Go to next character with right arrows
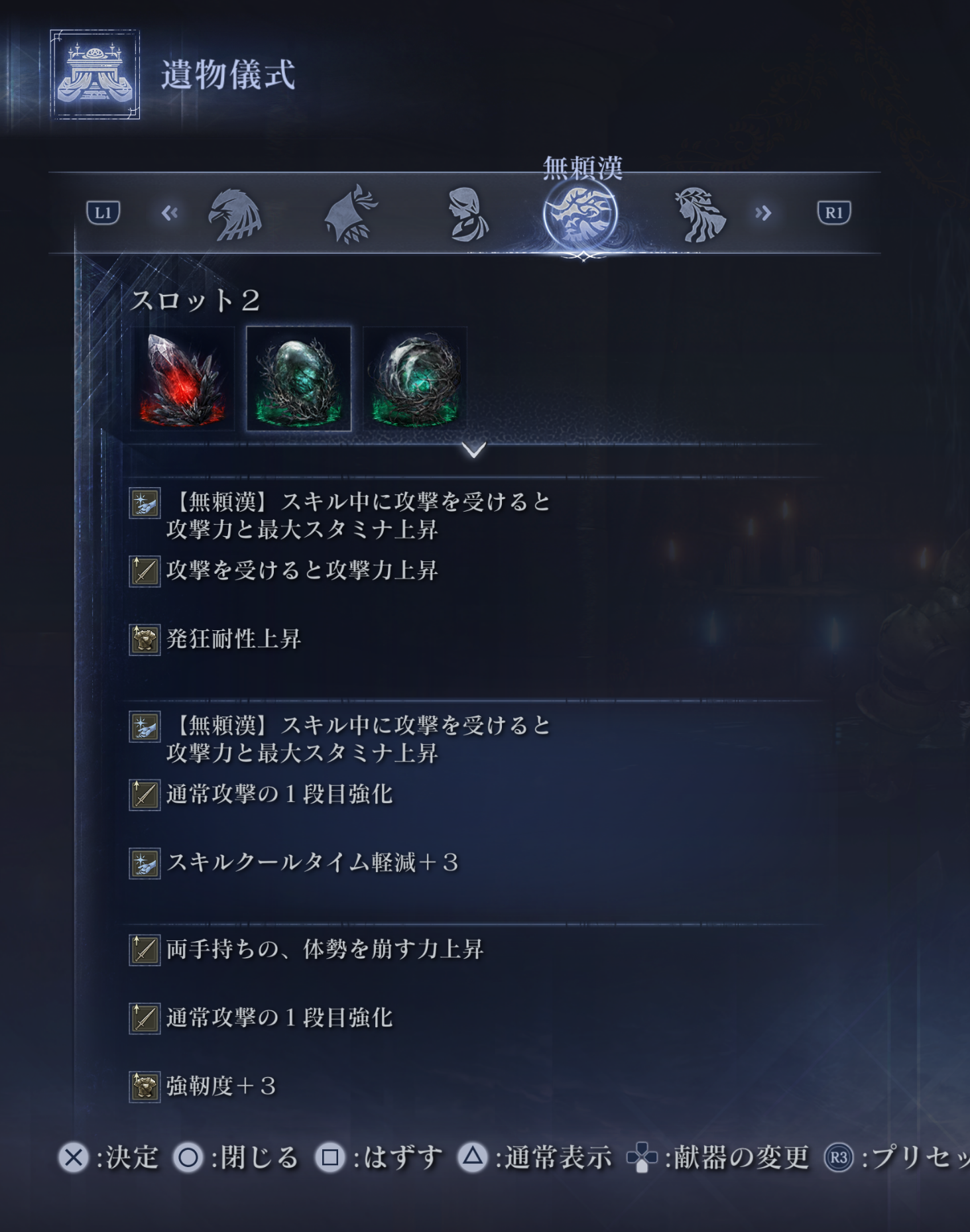The image size is (970, 1232). pyautogui.click(x=763, y=213)
